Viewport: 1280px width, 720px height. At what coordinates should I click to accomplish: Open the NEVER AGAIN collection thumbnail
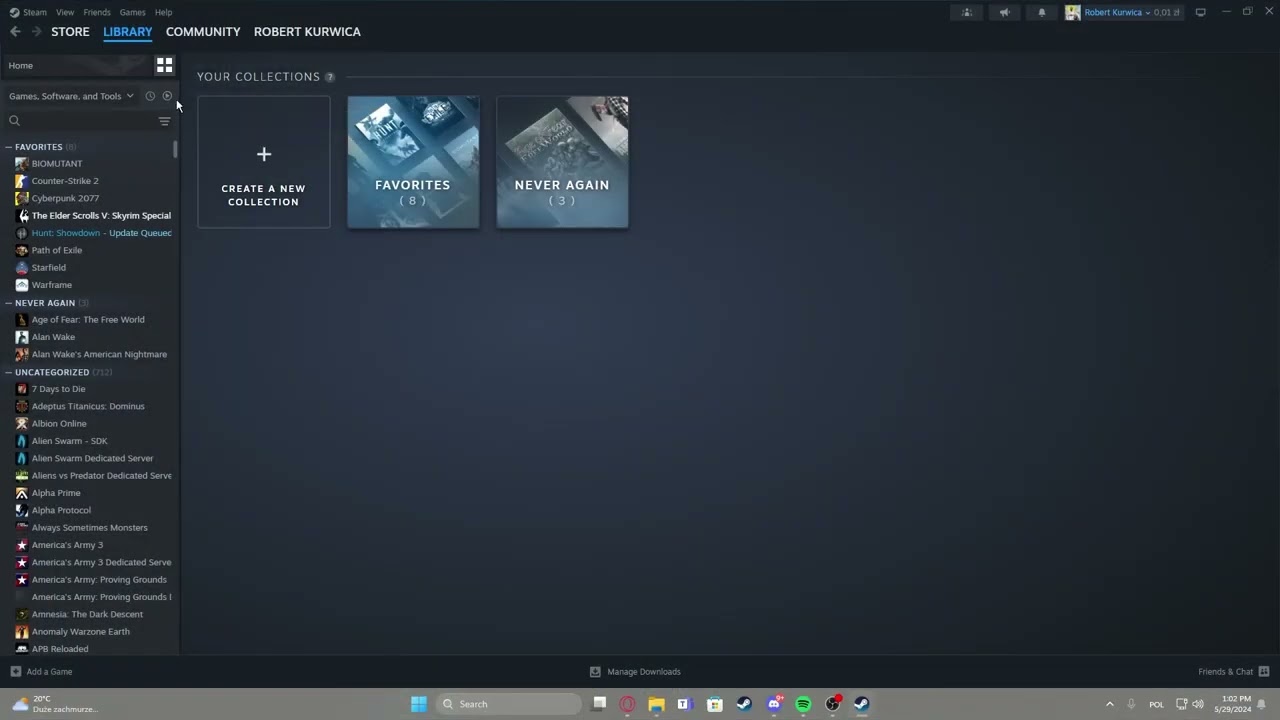(562, 162)
